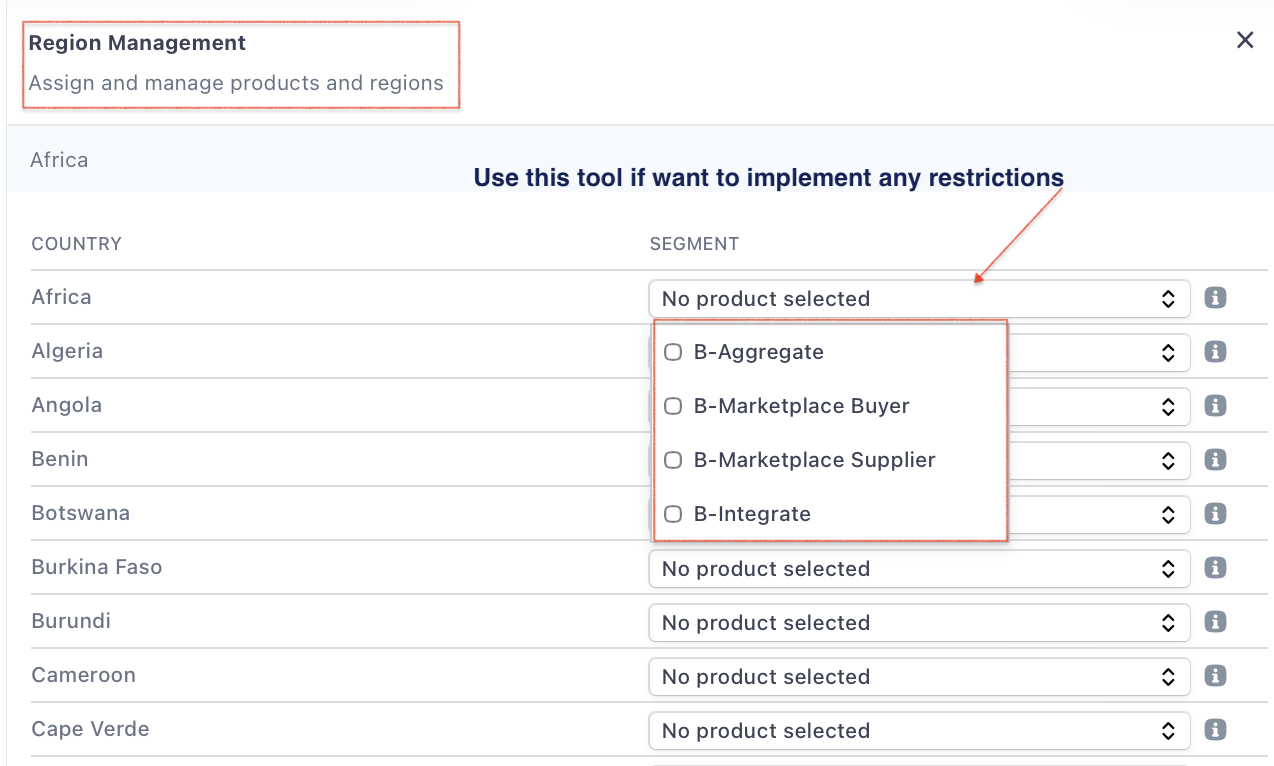Collapse the Africa segment dropdown
The image size is (1274, 766).
pos(918,299)
